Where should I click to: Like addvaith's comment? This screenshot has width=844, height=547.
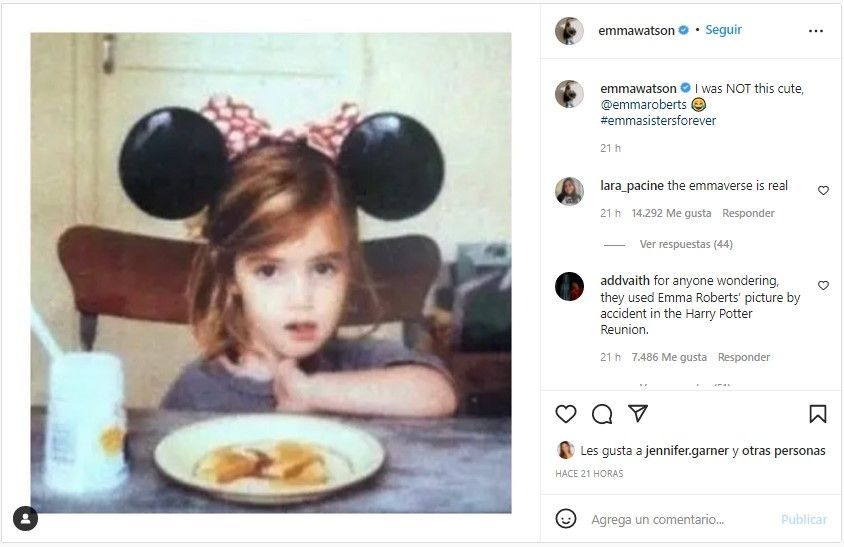[823, 285]
